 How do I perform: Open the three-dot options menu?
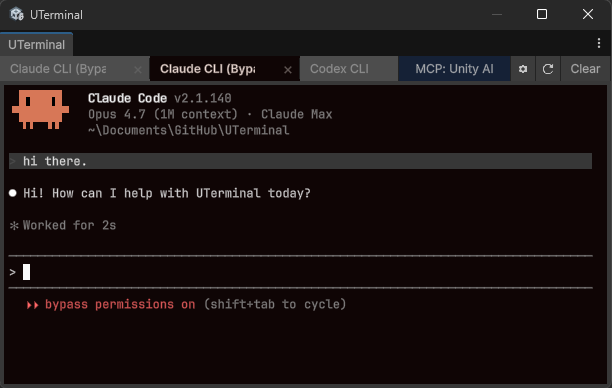tap(599, 43)
